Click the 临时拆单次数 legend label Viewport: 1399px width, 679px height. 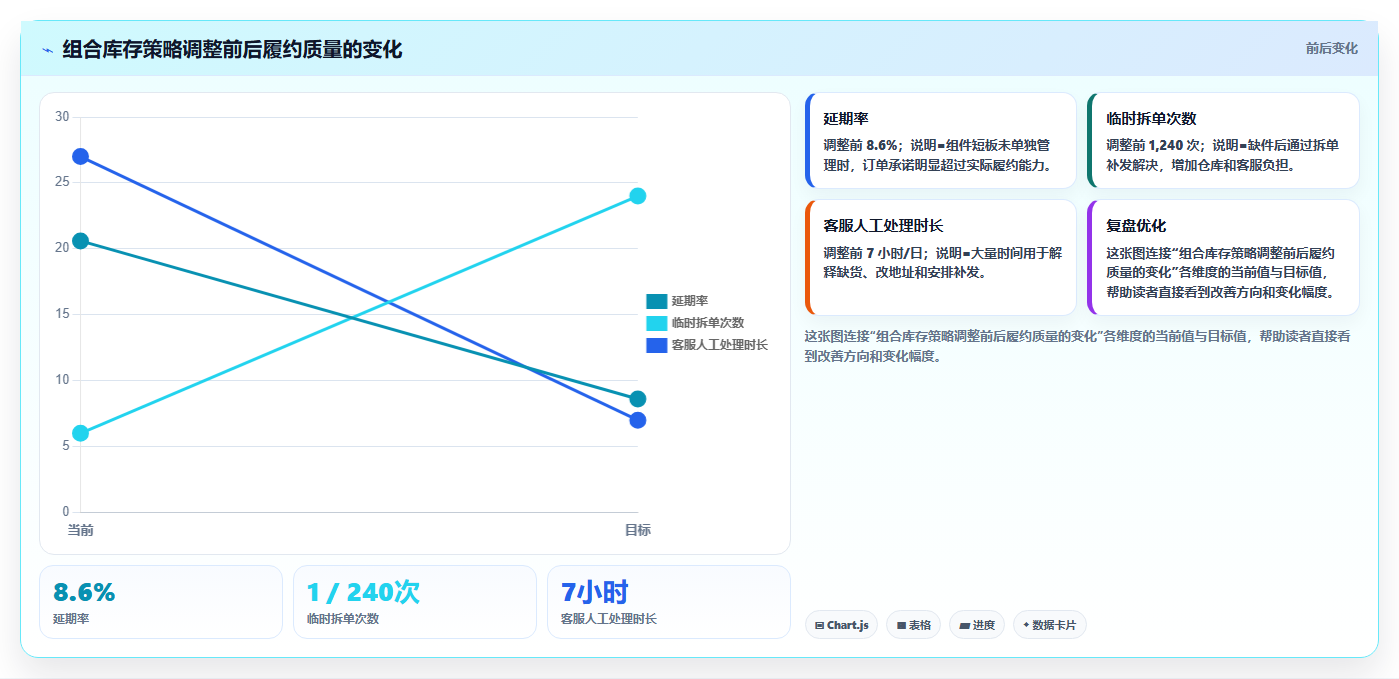tap(708, 323)
